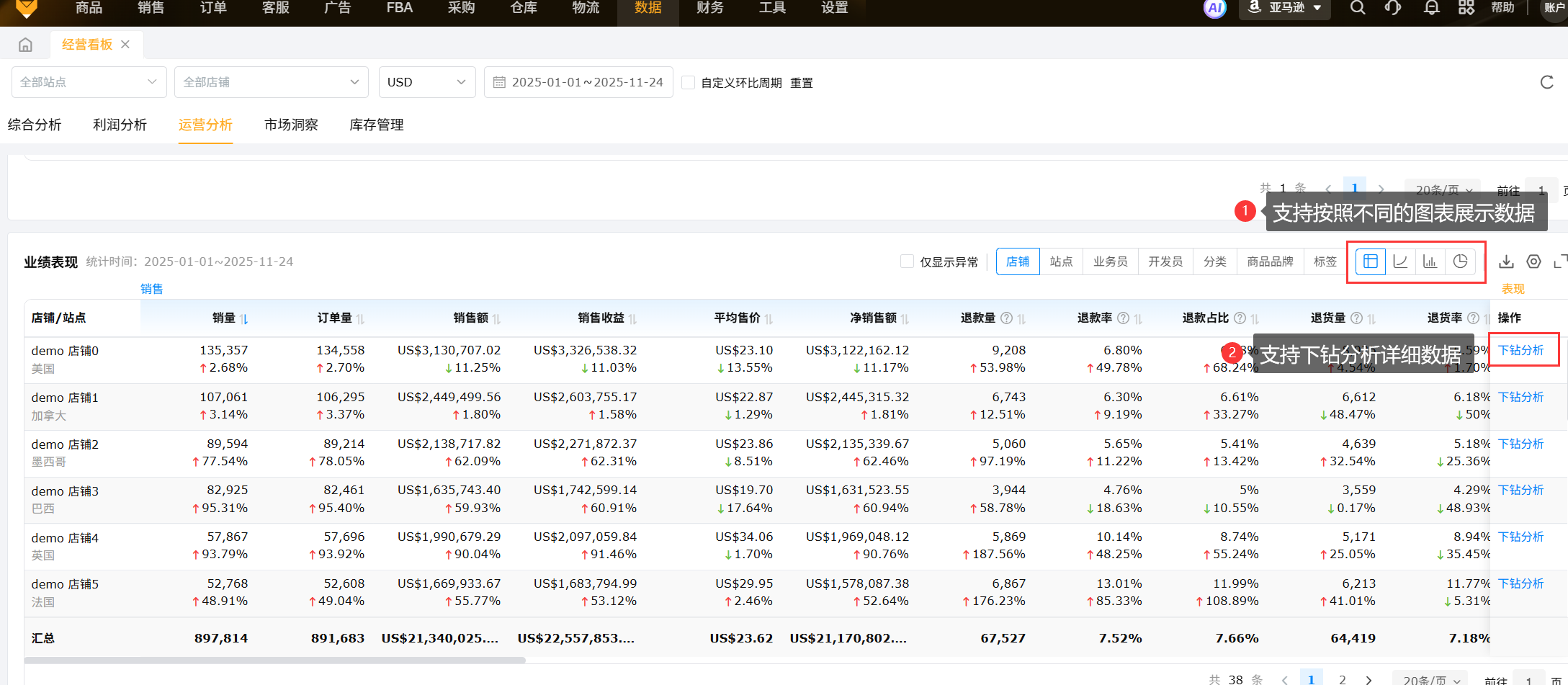
Task: Click the 重置 button
Action: point(801,83)
